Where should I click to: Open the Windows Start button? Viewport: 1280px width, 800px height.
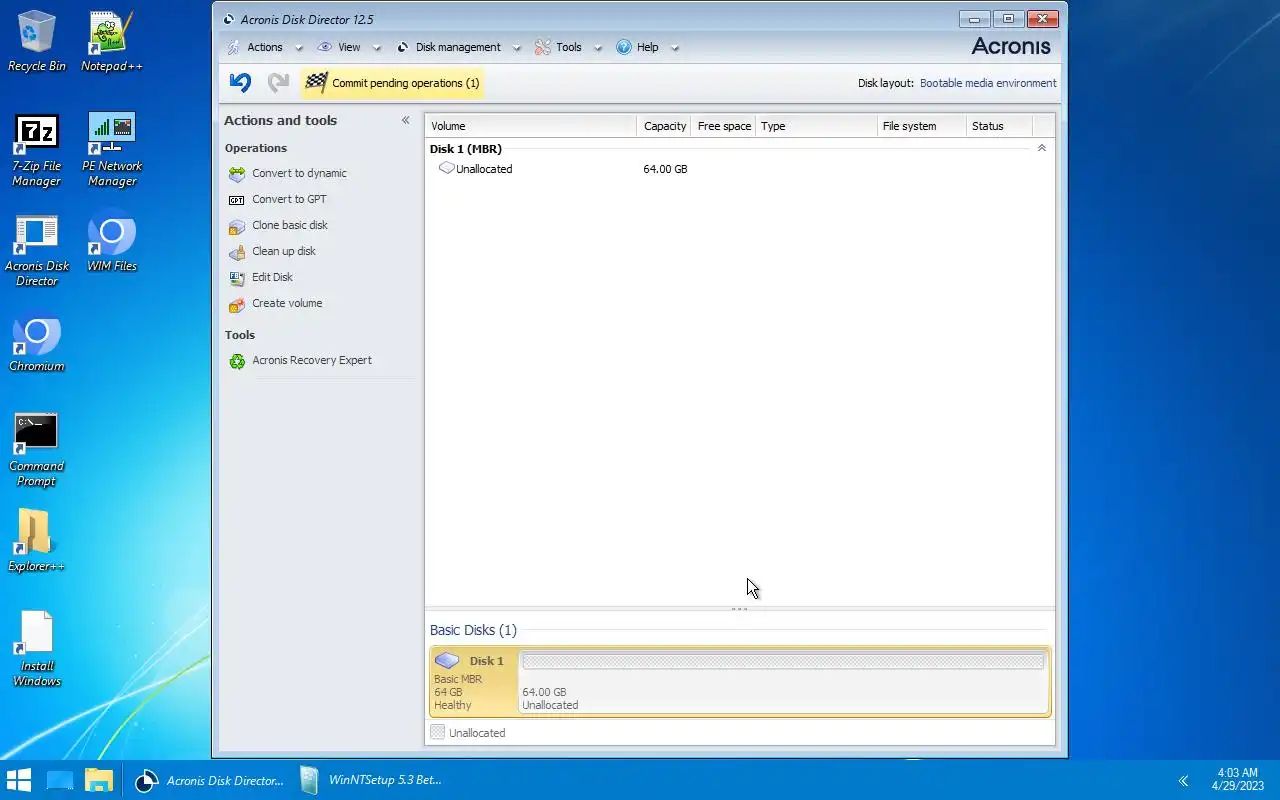(18, 780)
